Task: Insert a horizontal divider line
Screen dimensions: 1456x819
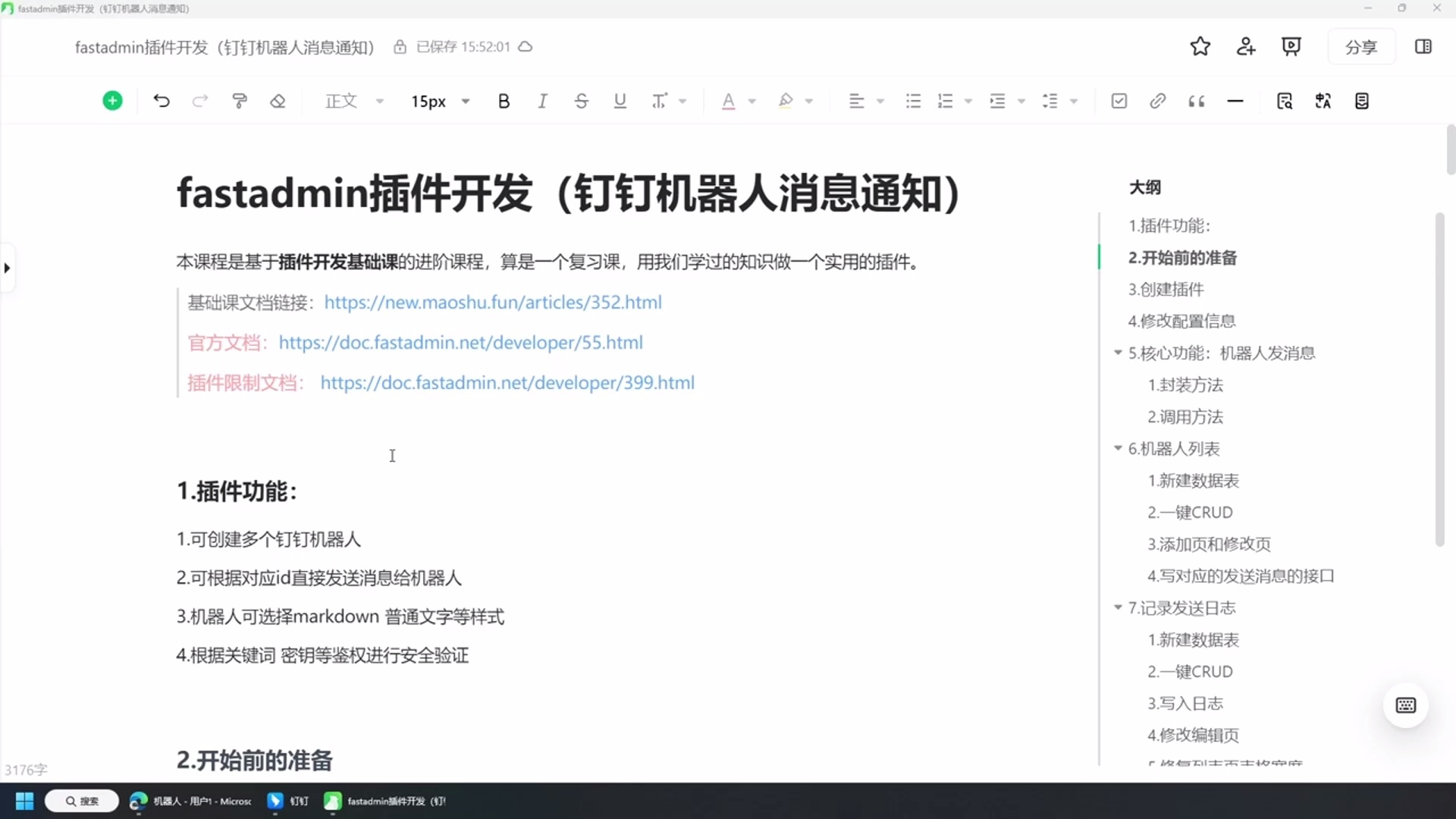Action: 1235,101
